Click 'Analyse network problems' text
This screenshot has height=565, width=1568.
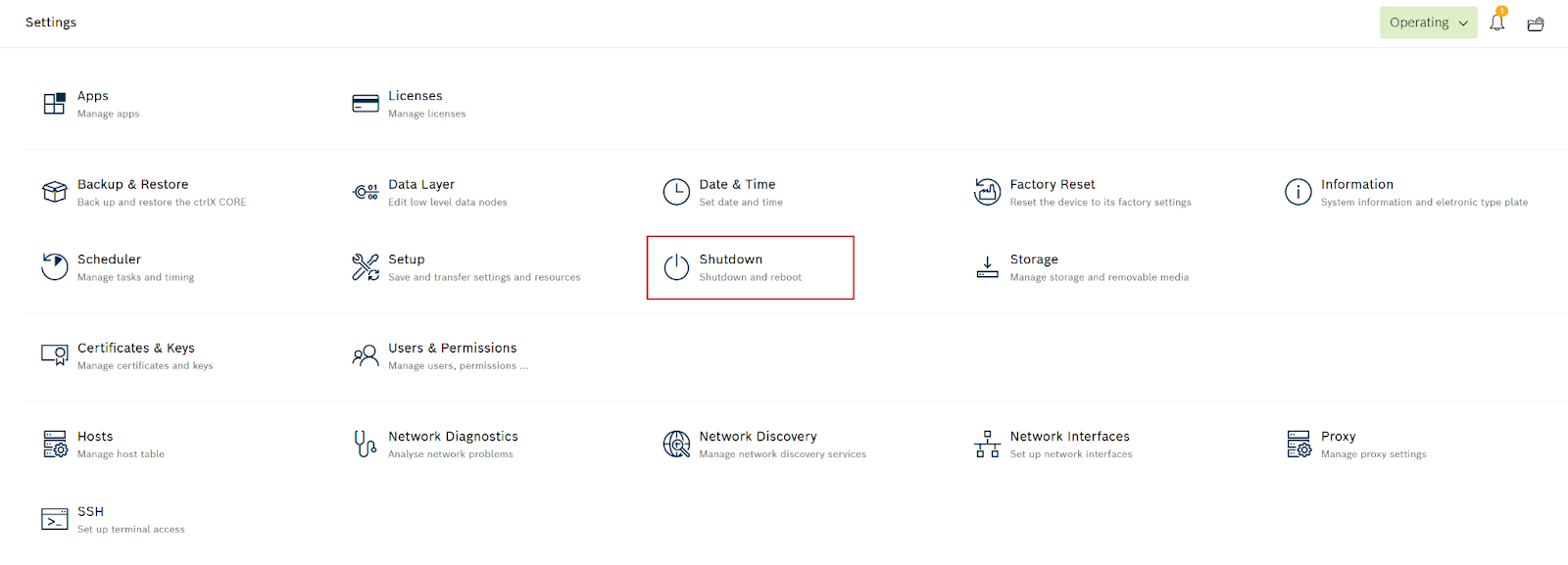(451, 454)
